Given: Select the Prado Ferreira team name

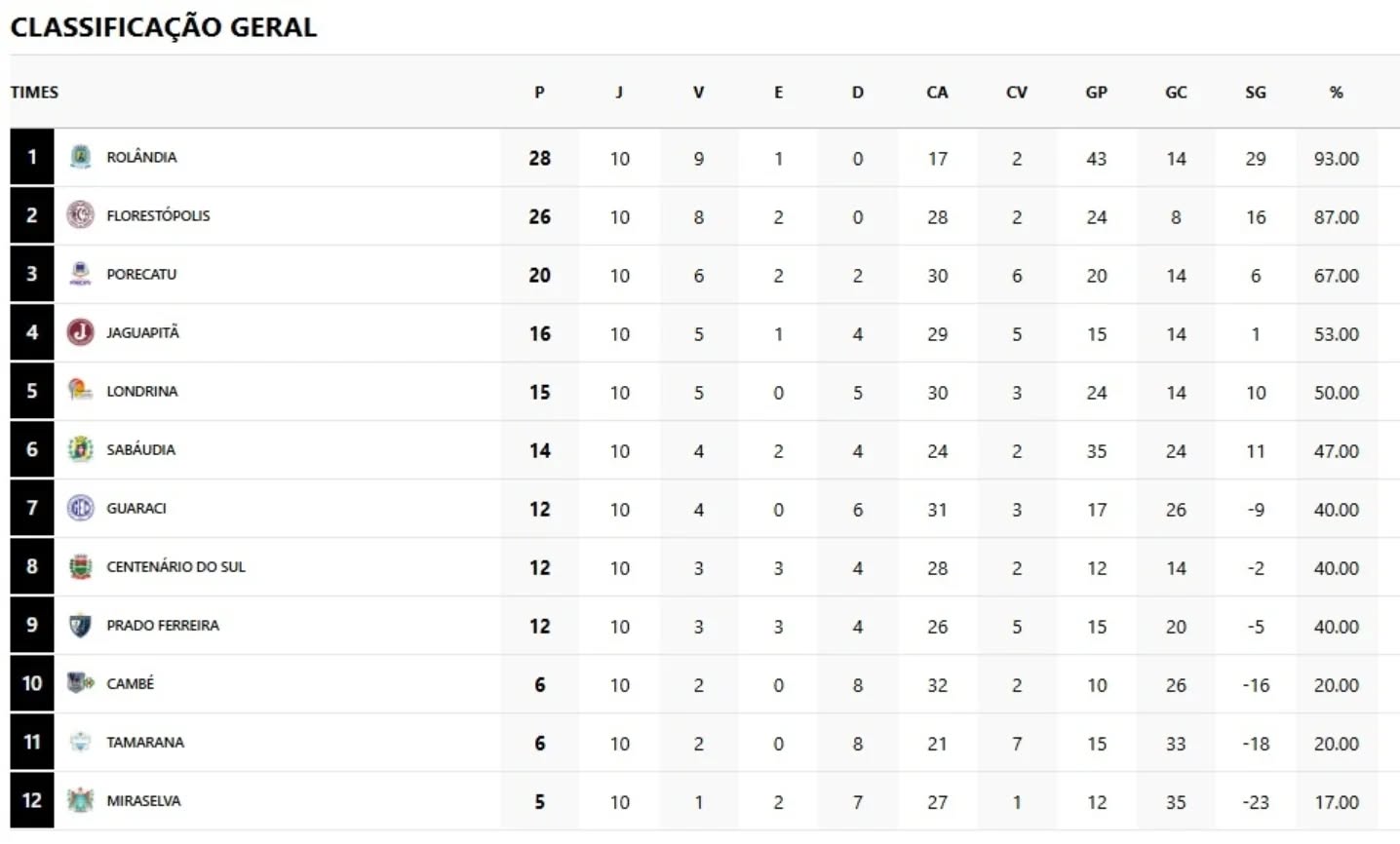Looking at the screenshot, I should 163,625.
